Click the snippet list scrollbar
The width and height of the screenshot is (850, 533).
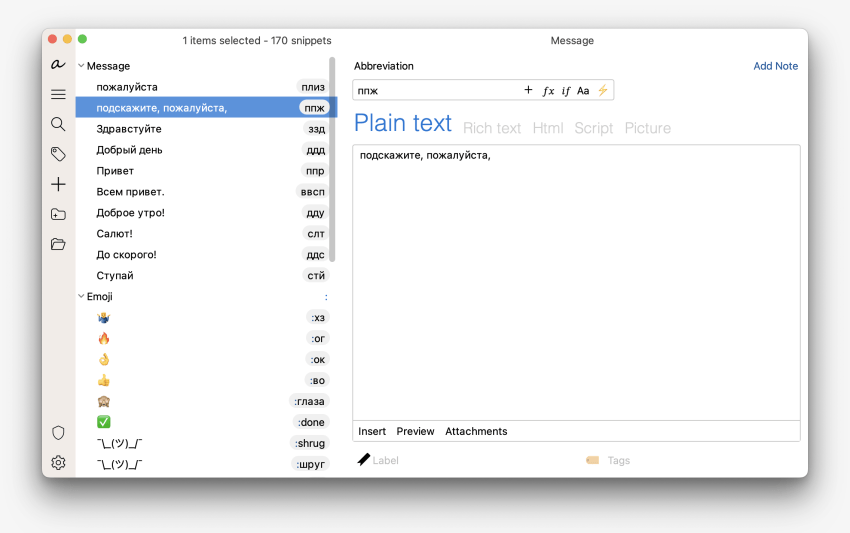332,159
